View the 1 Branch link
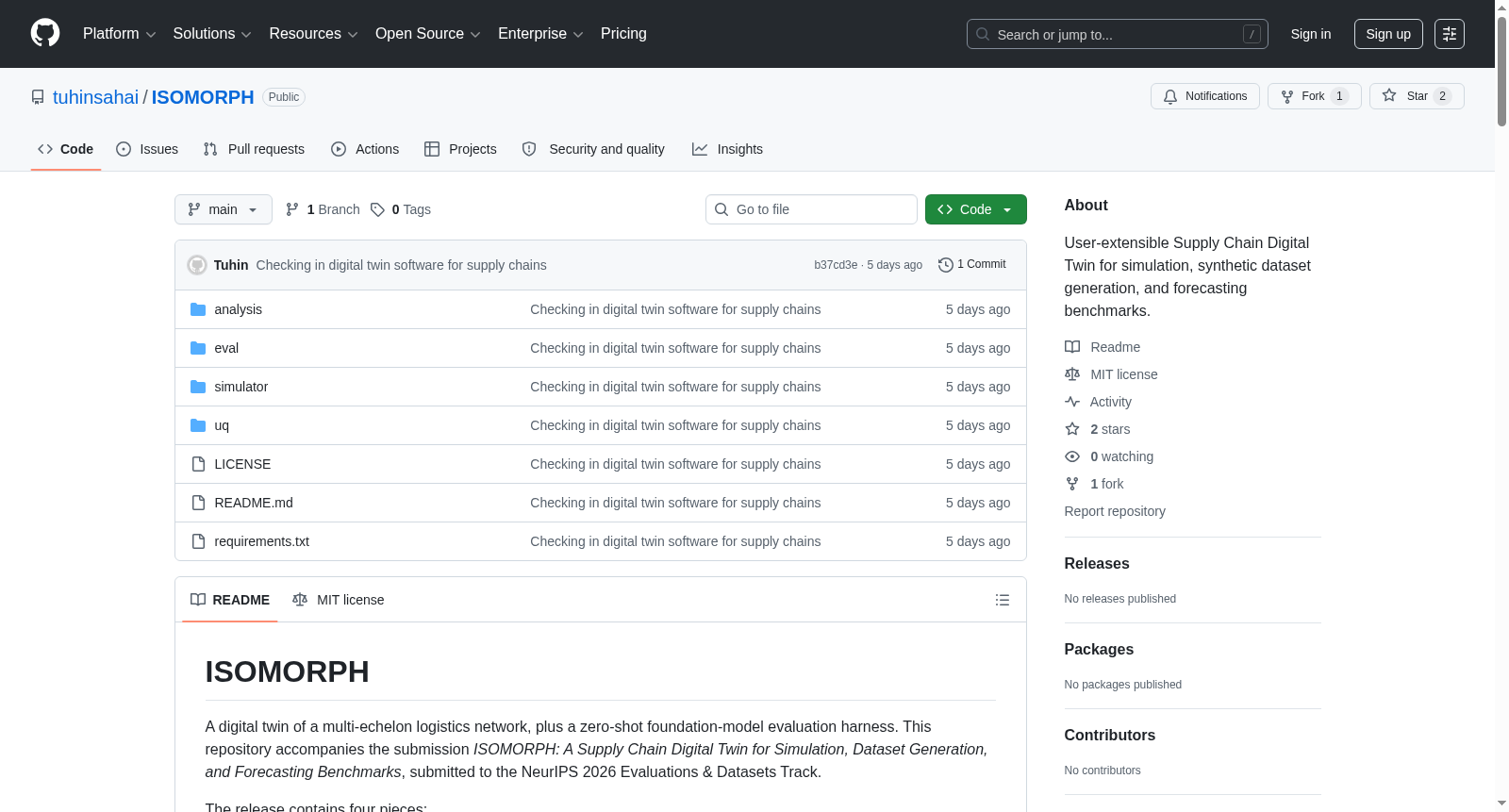This screenshot has width=1509, height=812. pyautogui.click(x=323, y=209)
